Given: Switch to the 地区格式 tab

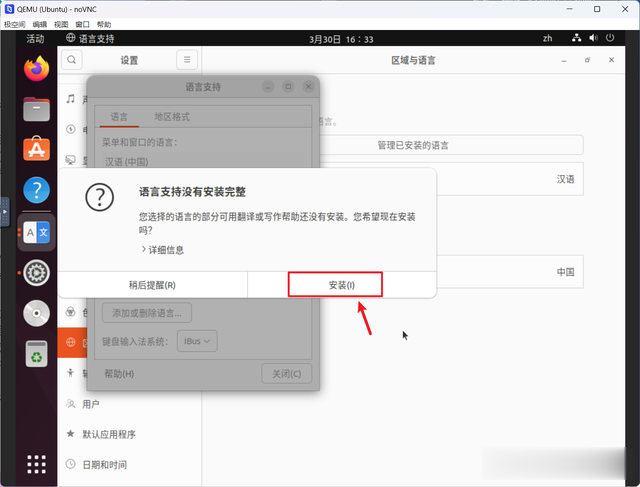Looking at the screenshot, I should [x=172, y=117].
